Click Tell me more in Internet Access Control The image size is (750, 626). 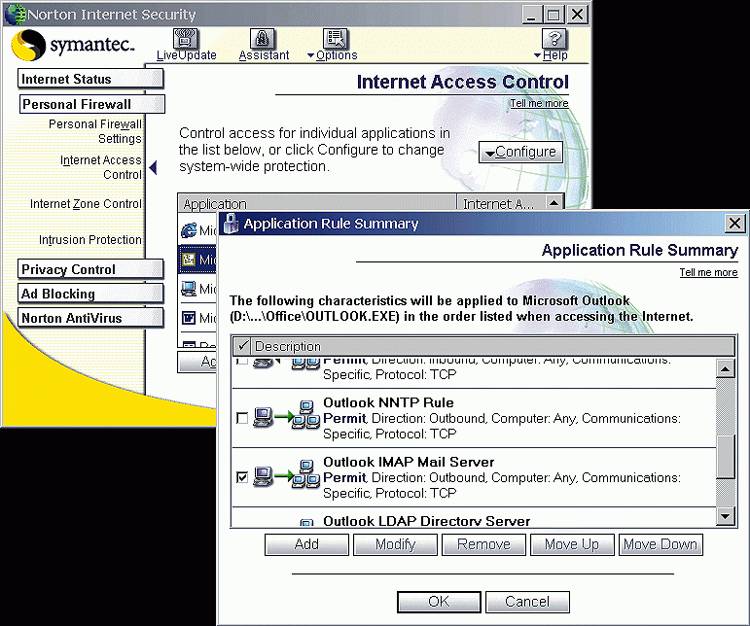(539, 103)
